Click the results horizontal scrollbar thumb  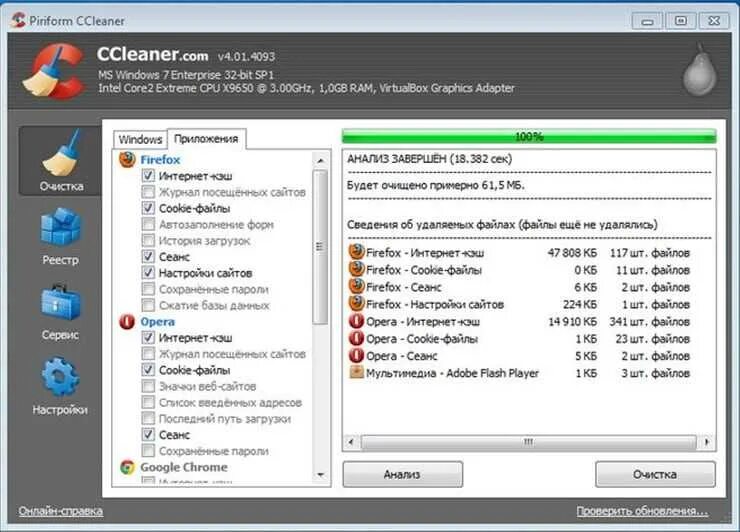tap(529, 442)
